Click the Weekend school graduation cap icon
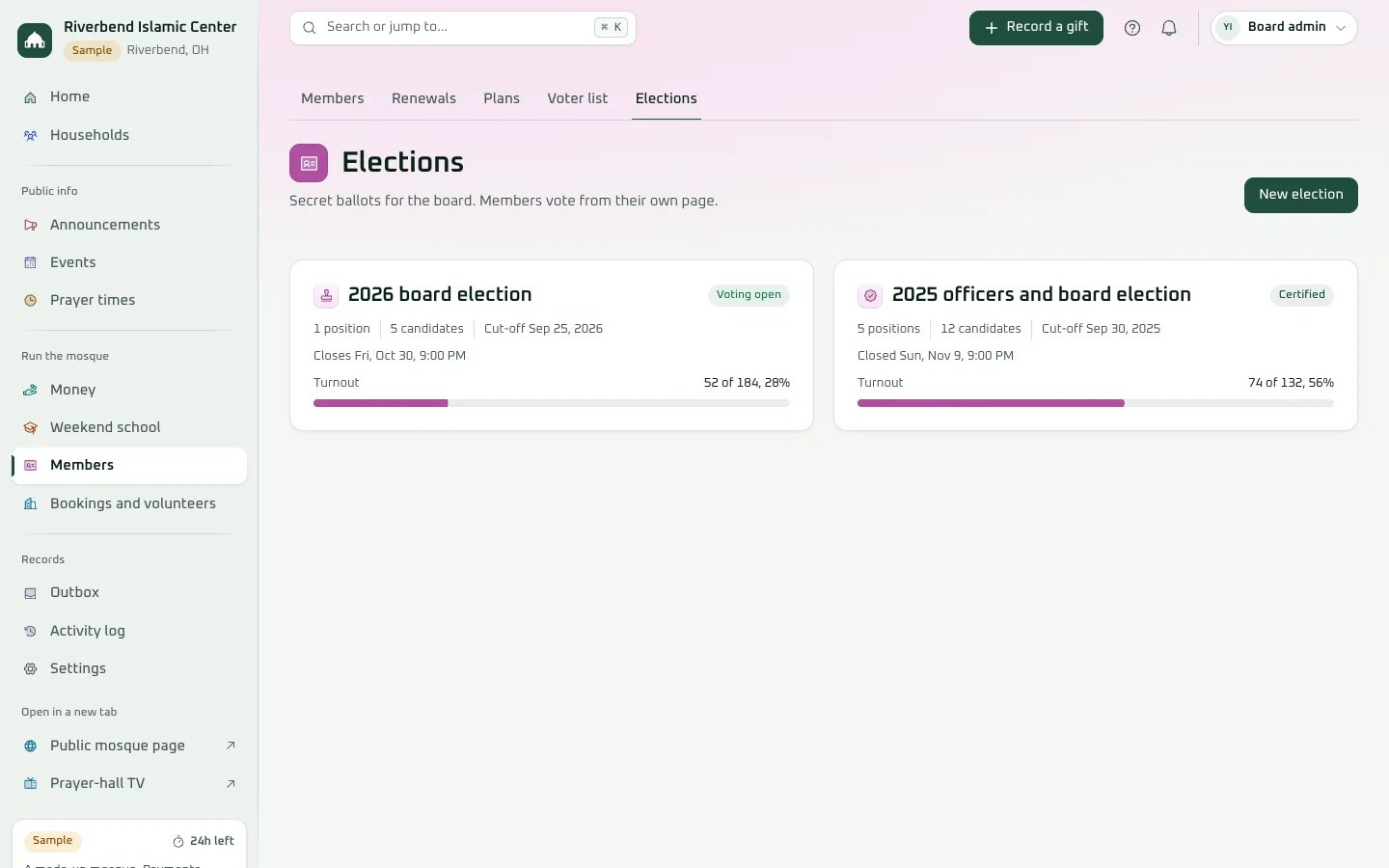The height and width of the screenshot is (868, 1389). (30, 428)
